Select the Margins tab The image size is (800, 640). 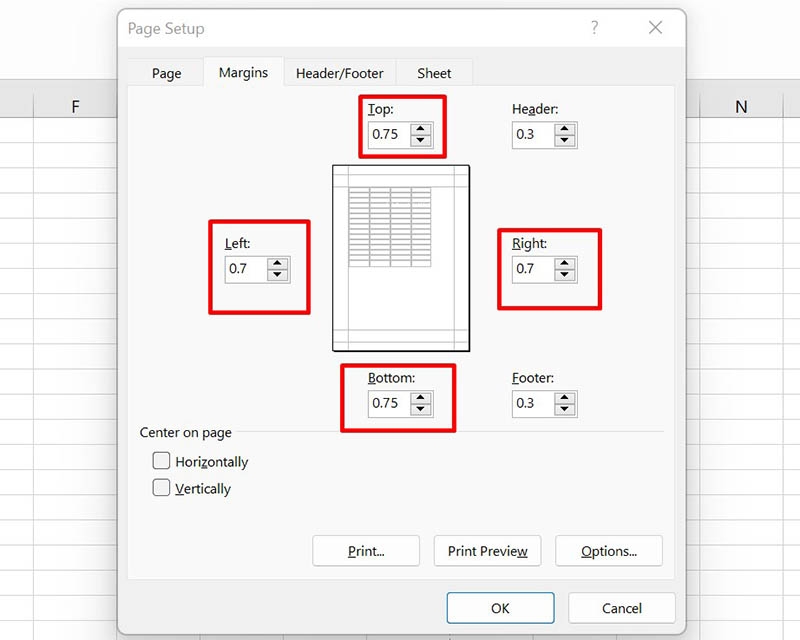(x=242, y=72)
